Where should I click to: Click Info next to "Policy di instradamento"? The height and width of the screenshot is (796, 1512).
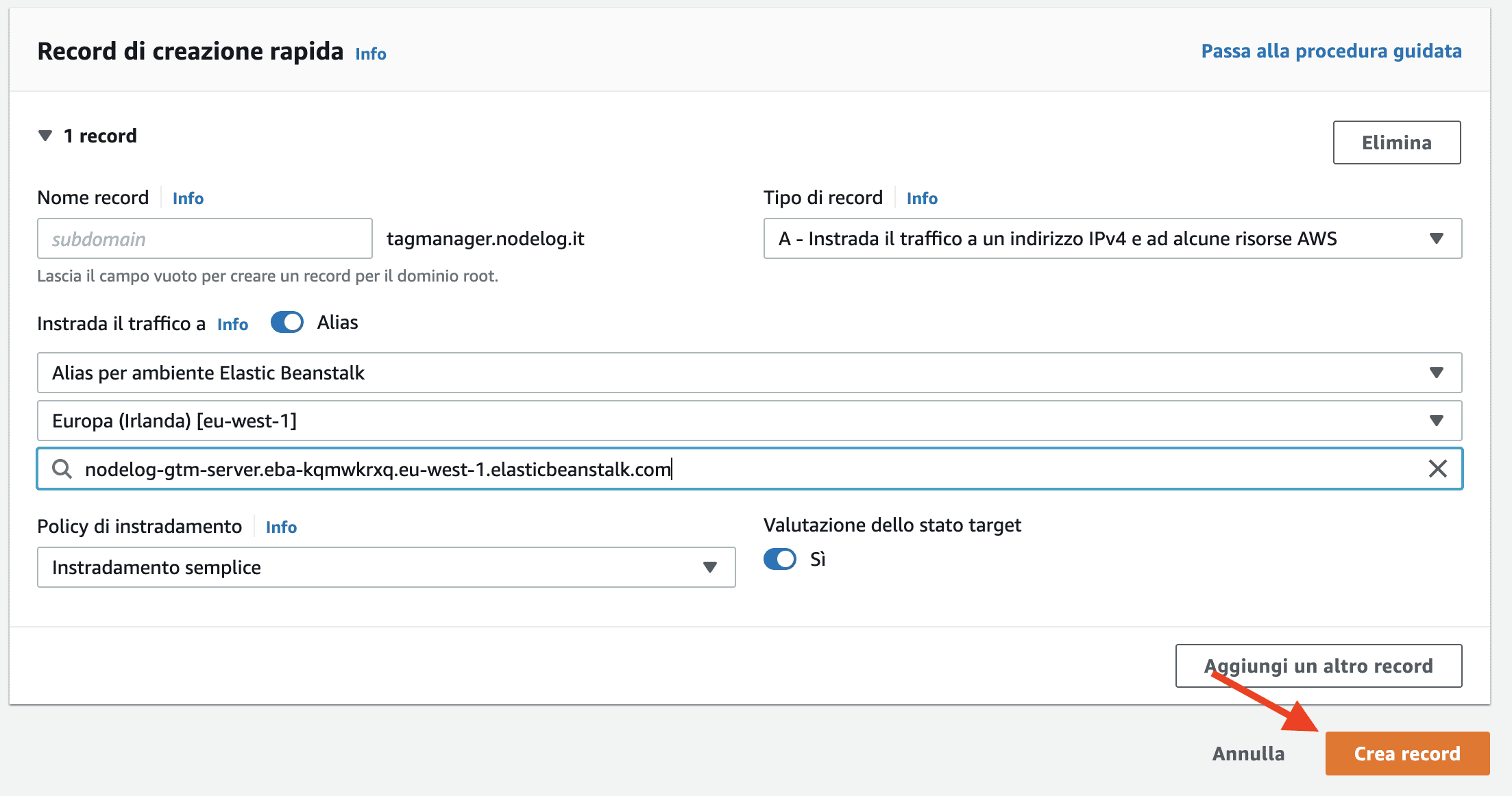click(x=280, y=527)
